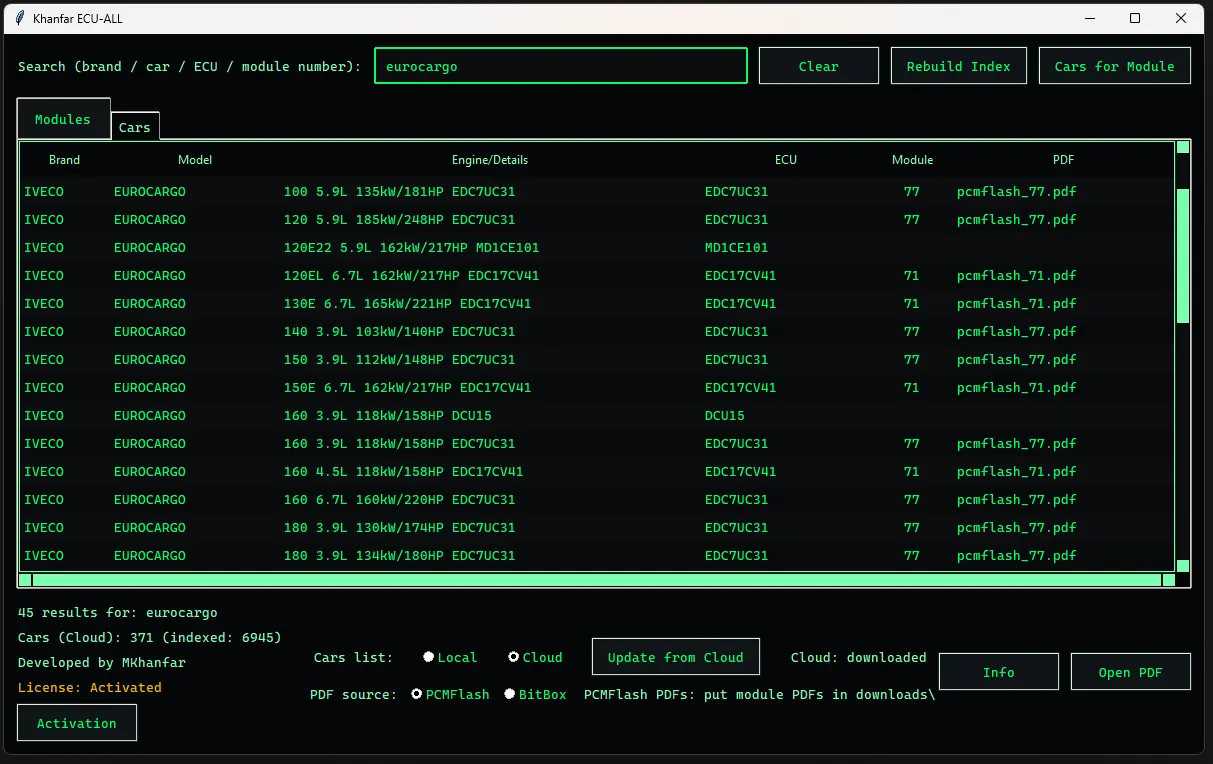This screenshot has height=764, width=1213.
Task: Switch to the Cars tab
Action: pos(134,126)
